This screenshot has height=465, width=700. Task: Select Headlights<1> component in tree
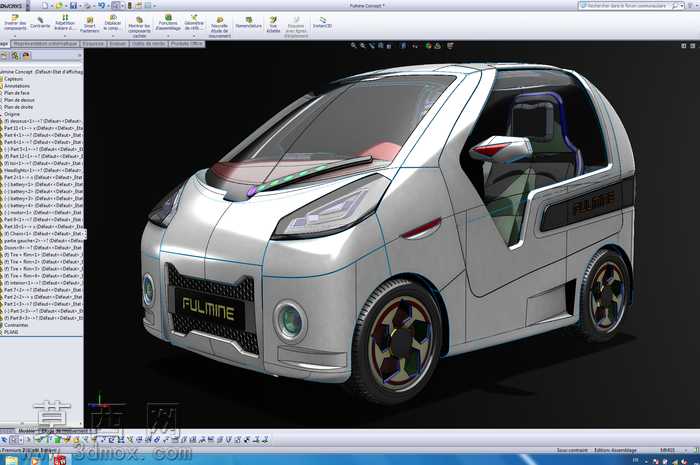[x=42, y=170]
